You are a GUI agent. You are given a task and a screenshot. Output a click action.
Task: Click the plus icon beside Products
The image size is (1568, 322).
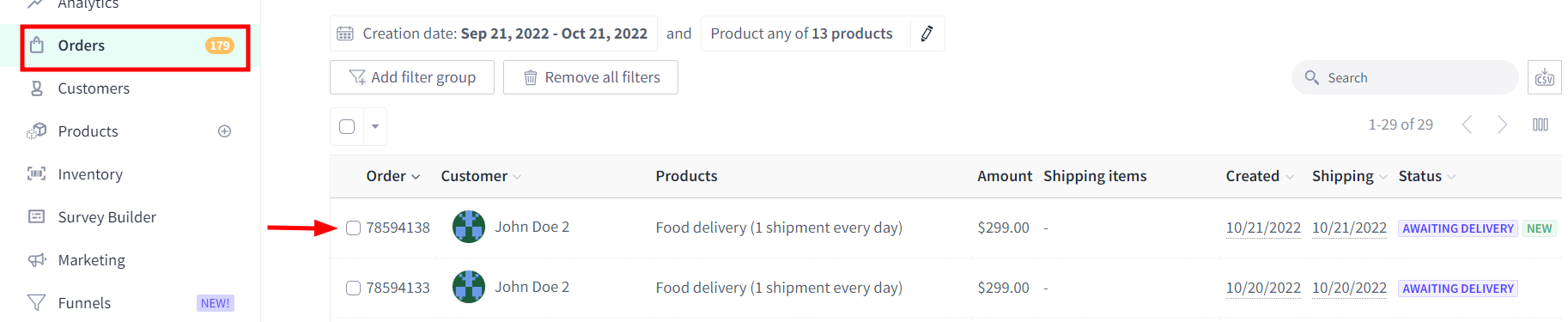click(x=225, y=131)
